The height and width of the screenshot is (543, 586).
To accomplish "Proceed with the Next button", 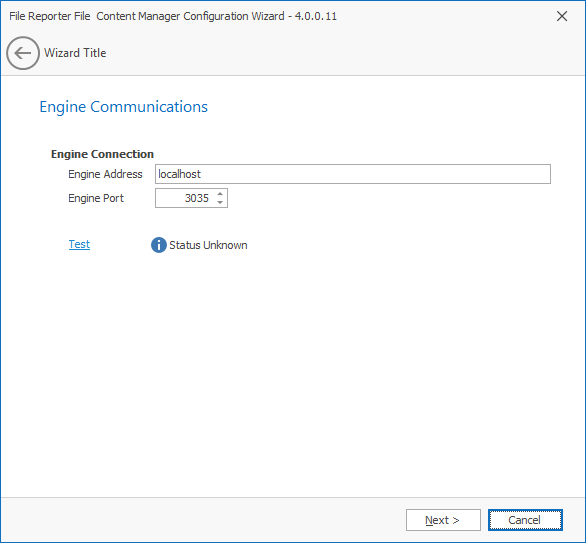I will tap(443, 520).
